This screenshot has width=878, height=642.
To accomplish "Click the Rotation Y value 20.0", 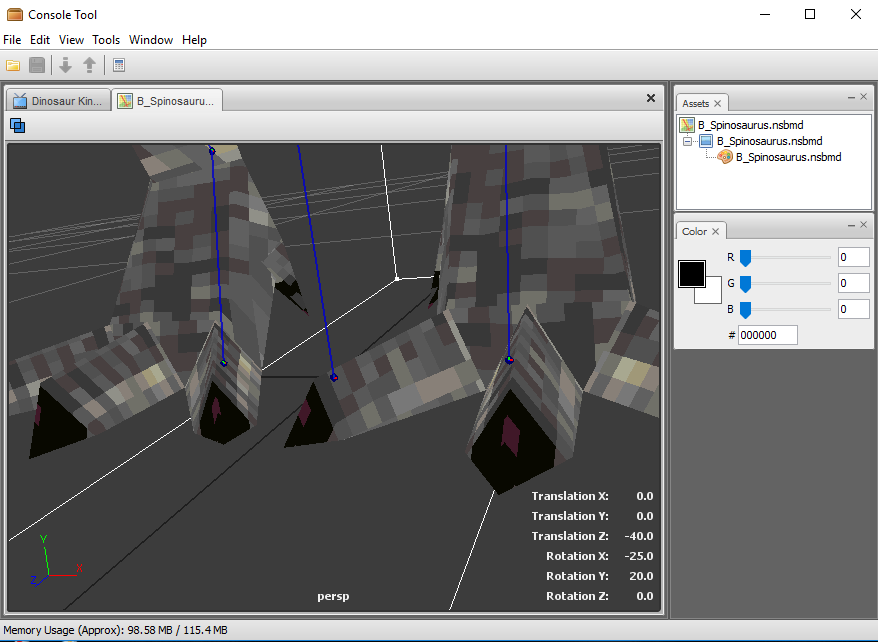I will pos(641,576).
